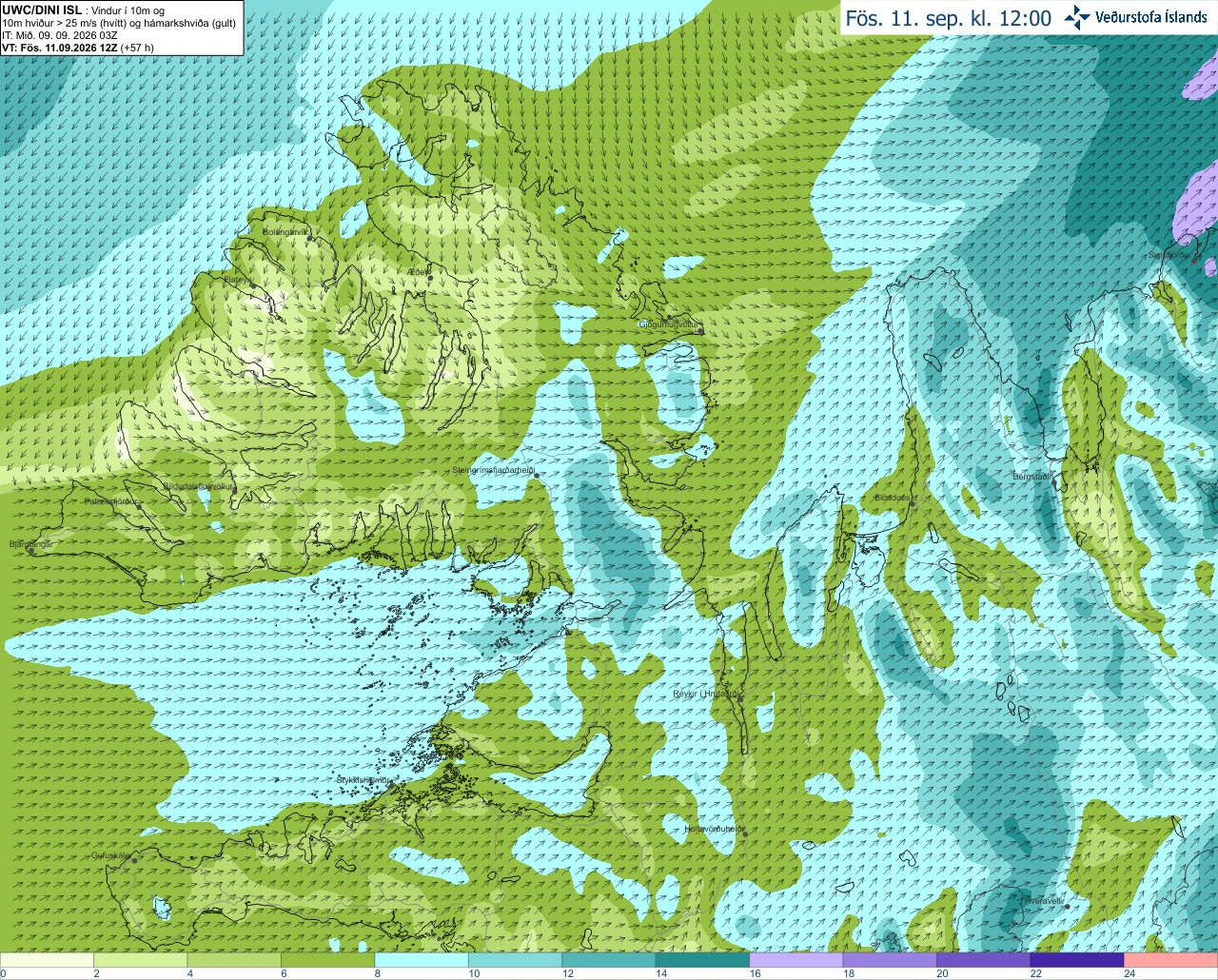1218x980 pixels.
Task: Click the UWC/DINI ISL title box
Action: click(x=122, y=28)
